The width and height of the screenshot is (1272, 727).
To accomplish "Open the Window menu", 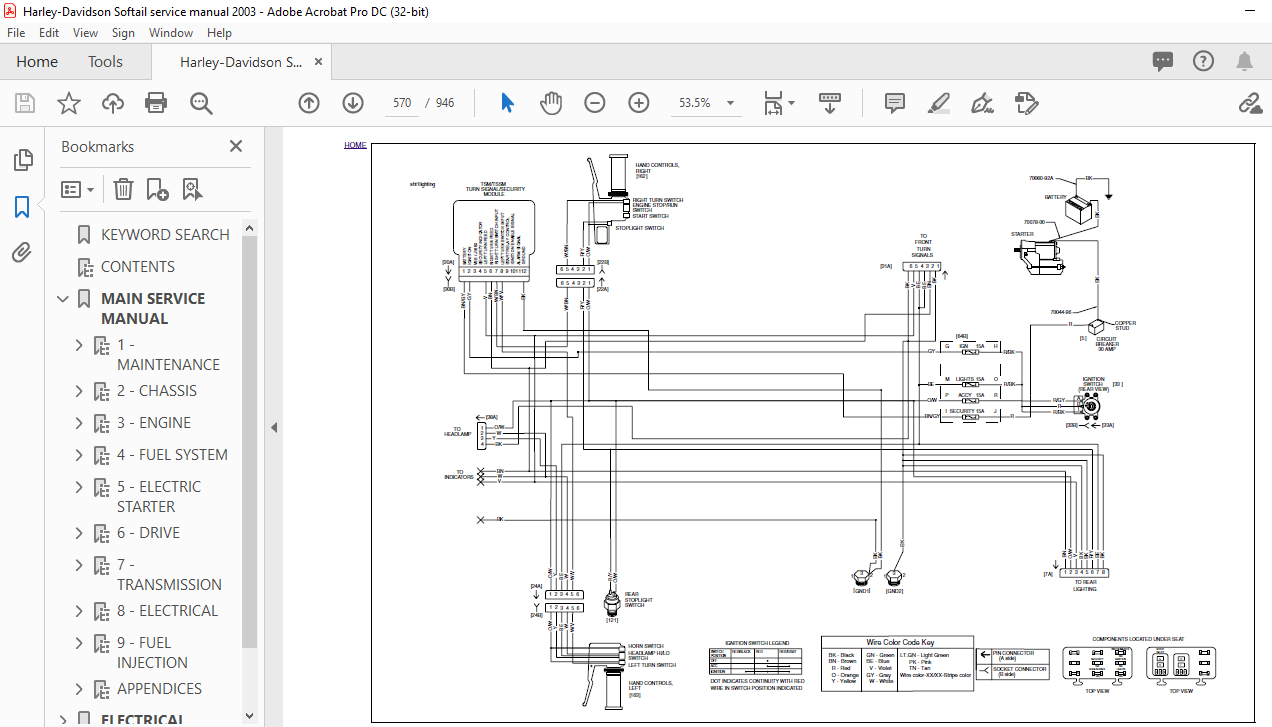I will click(x=171, y=33).
